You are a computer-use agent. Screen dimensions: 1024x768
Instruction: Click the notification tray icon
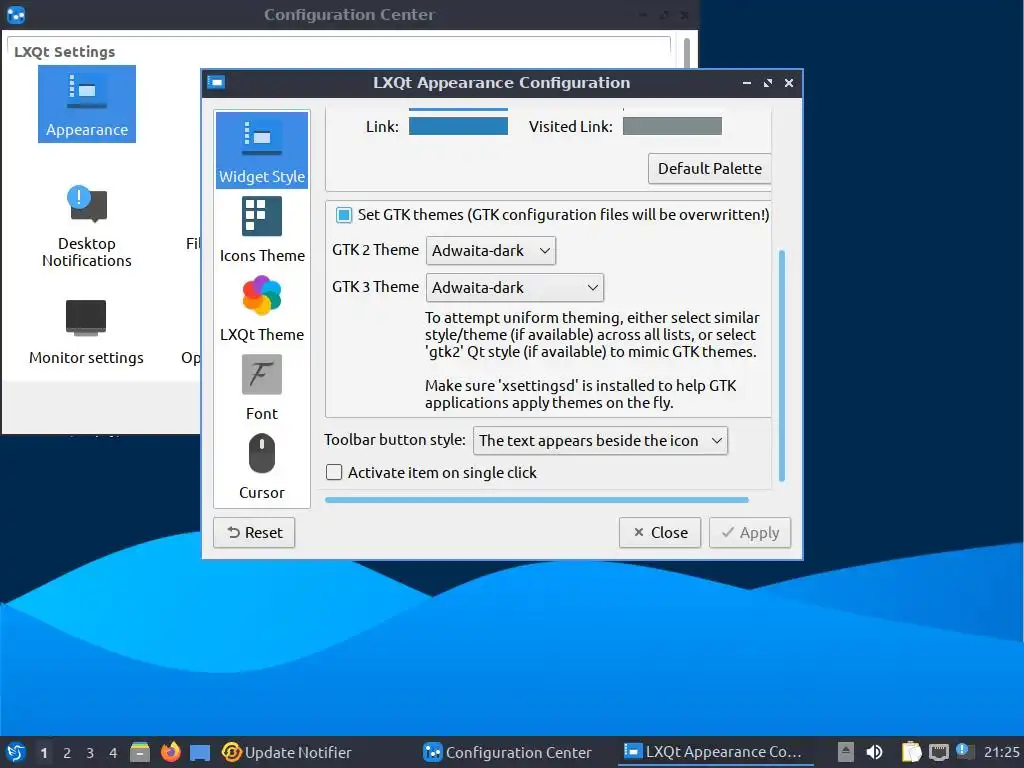click(x=965, y=751)
